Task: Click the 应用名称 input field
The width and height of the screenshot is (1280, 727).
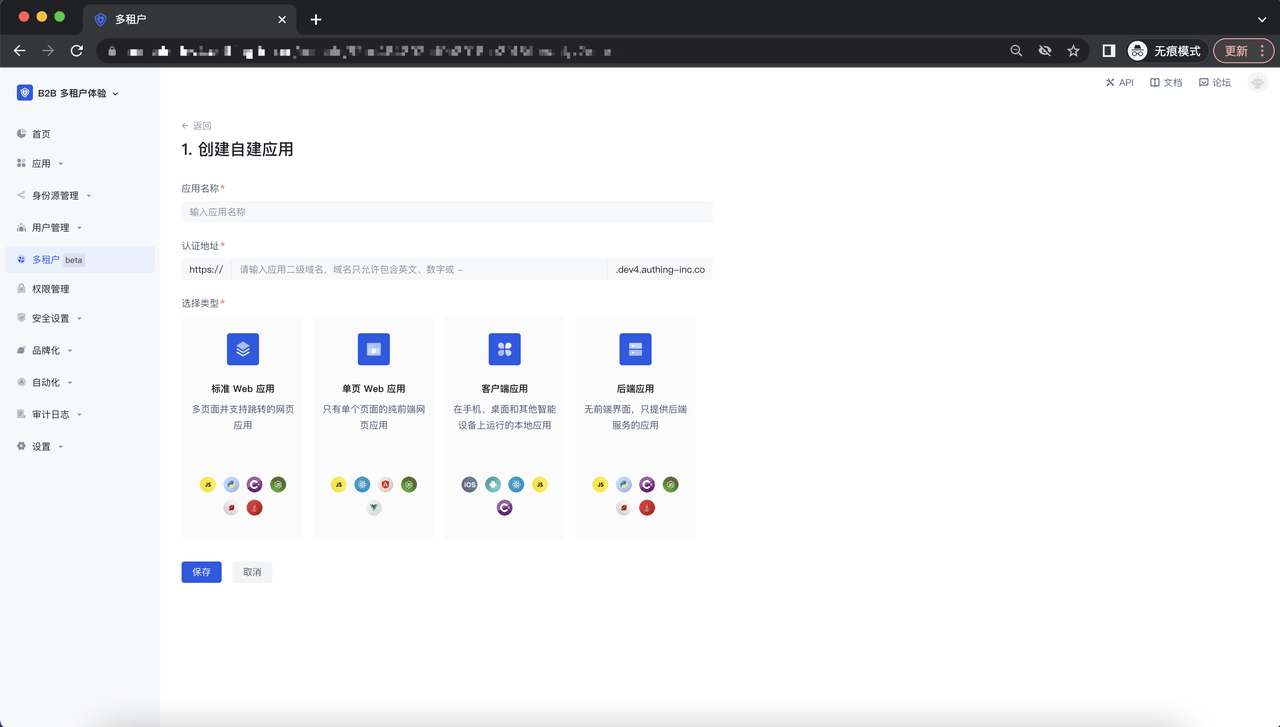Action: [447, 212]
